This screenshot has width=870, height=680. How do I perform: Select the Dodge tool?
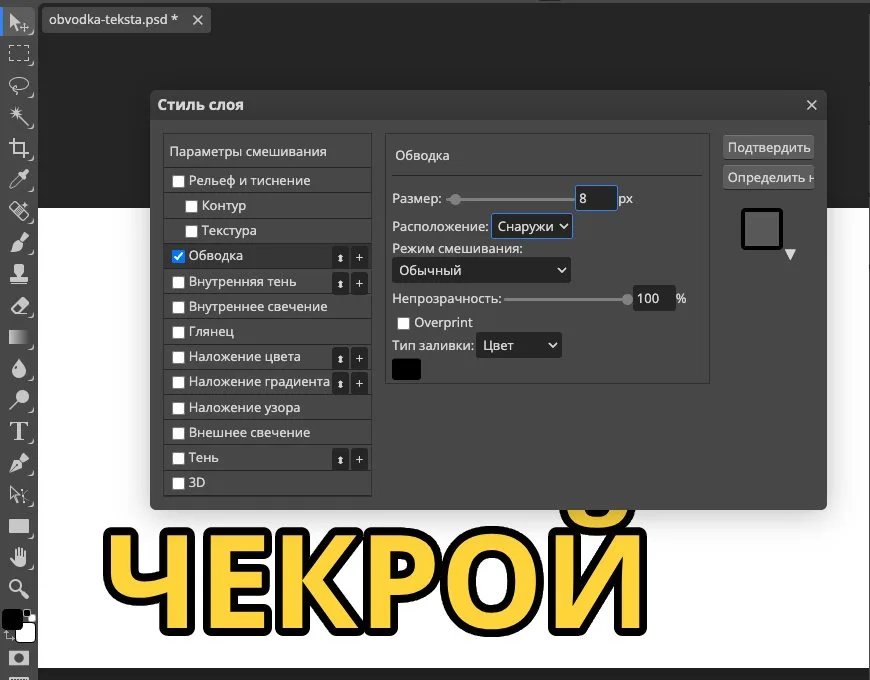pyautogui.click(x=18, y=399)
